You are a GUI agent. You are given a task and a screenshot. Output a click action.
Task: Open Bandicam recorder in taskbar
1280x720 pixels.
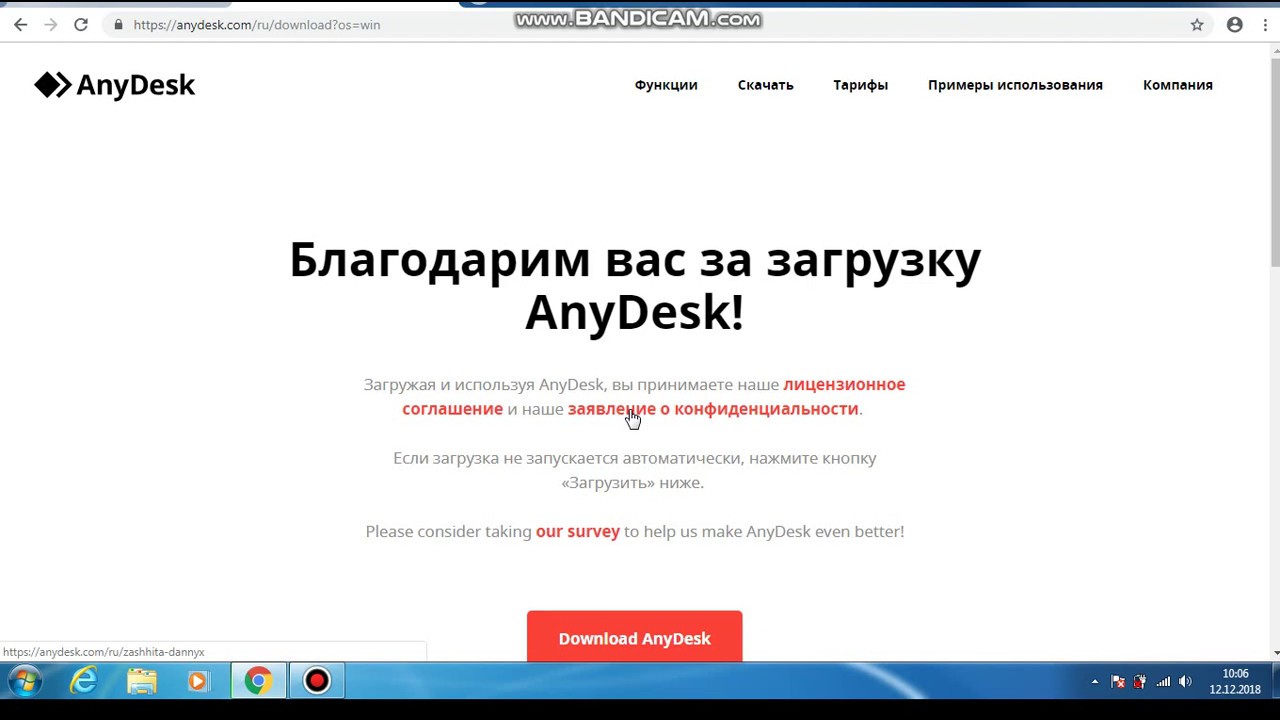coord(316,681)
